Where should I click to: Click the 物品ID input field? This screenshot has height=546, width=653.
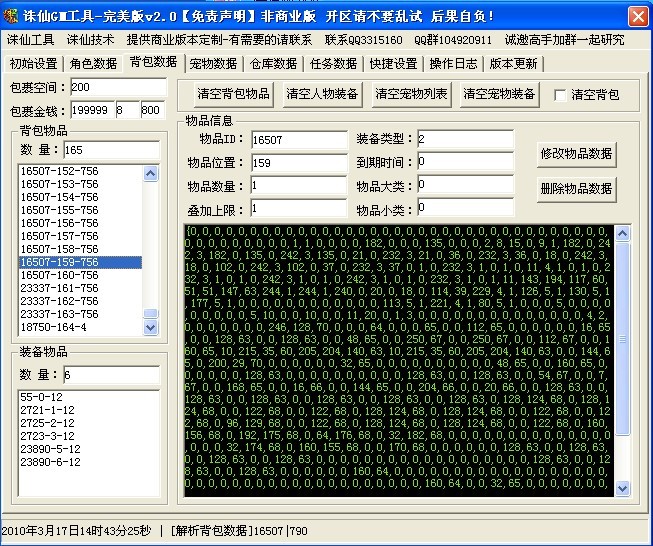click(x=295, y=140)
